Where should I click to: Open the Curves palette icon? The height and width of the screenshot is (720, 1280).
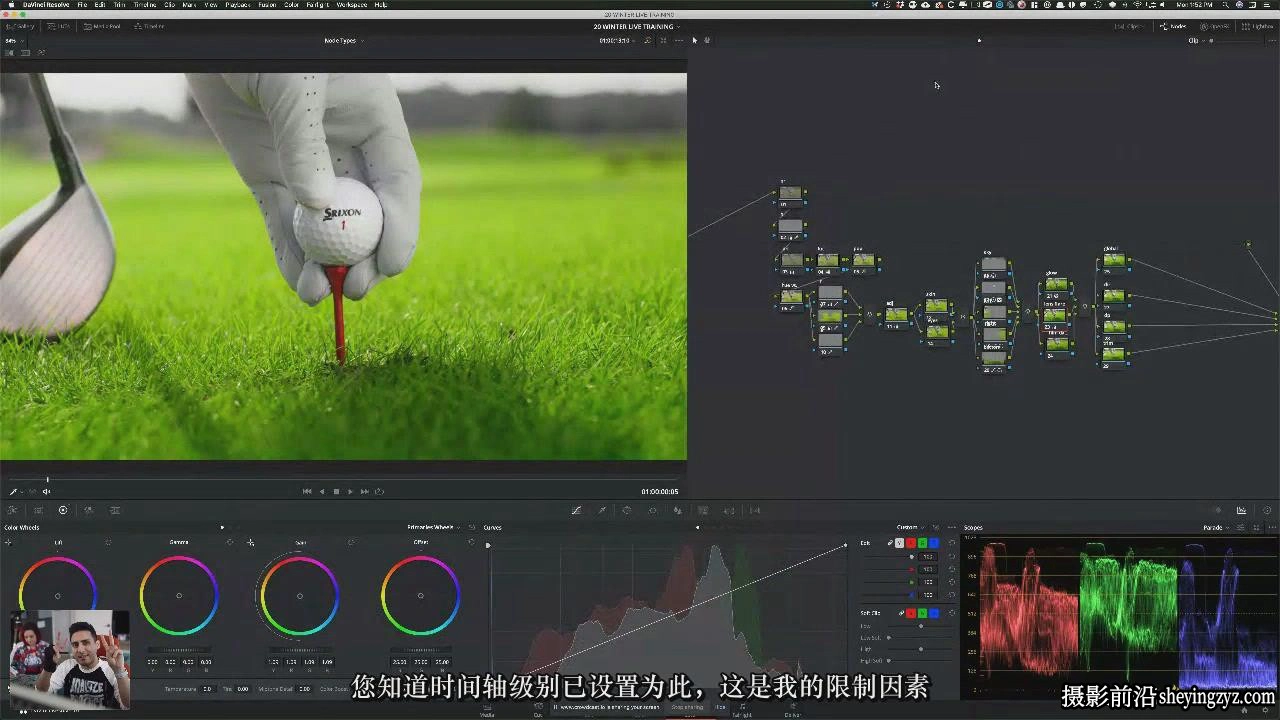click(576, 510)
